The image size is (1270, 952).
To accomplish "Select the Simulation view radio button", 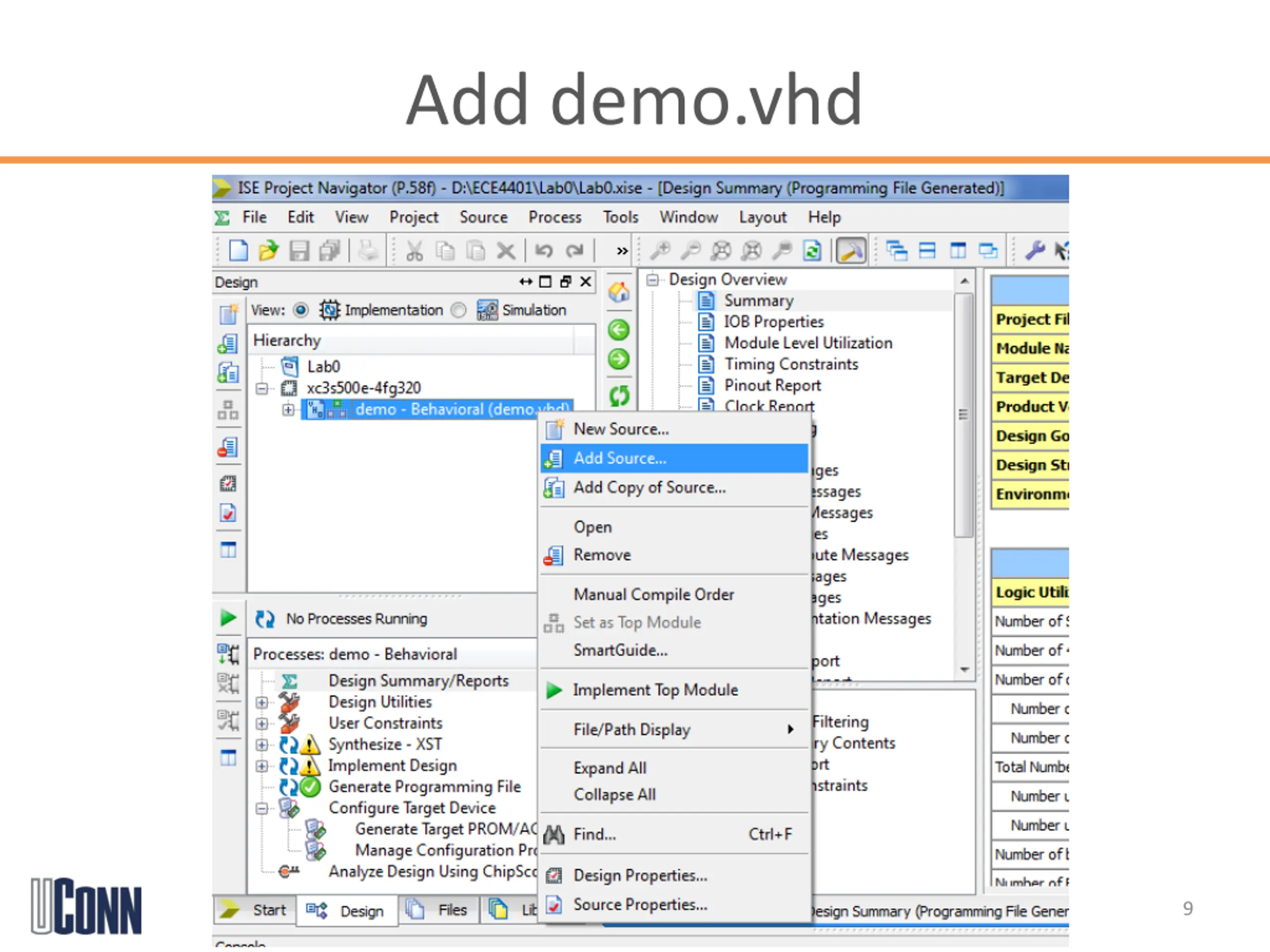I will click(458, 310).
